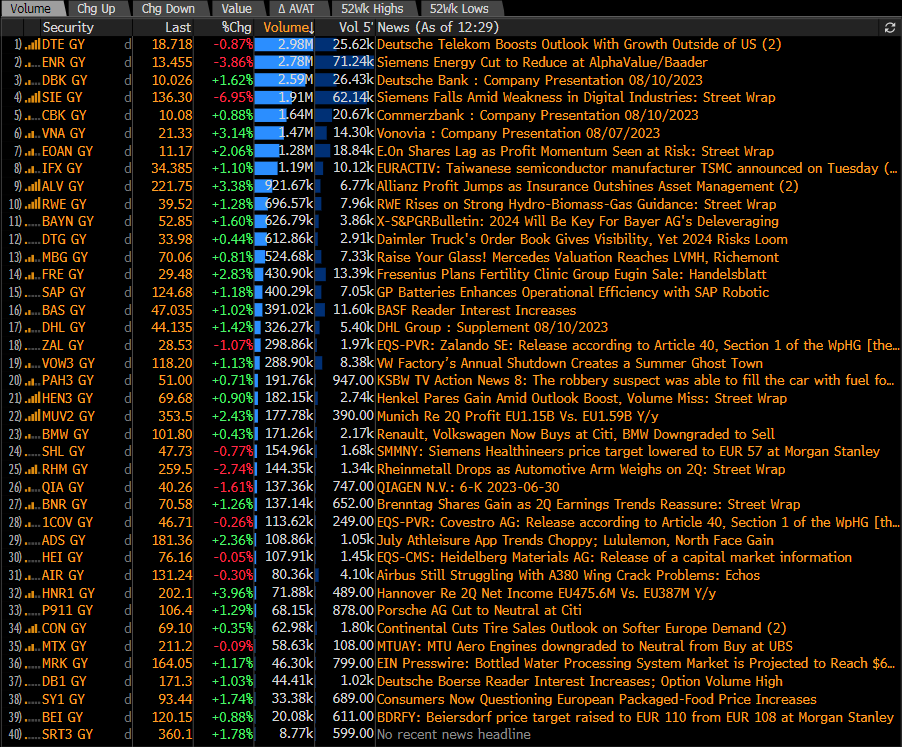Open Rheinmetall Drops as Automotive Arm headline
Screen dimensions: 902x747
click(581, 469)
